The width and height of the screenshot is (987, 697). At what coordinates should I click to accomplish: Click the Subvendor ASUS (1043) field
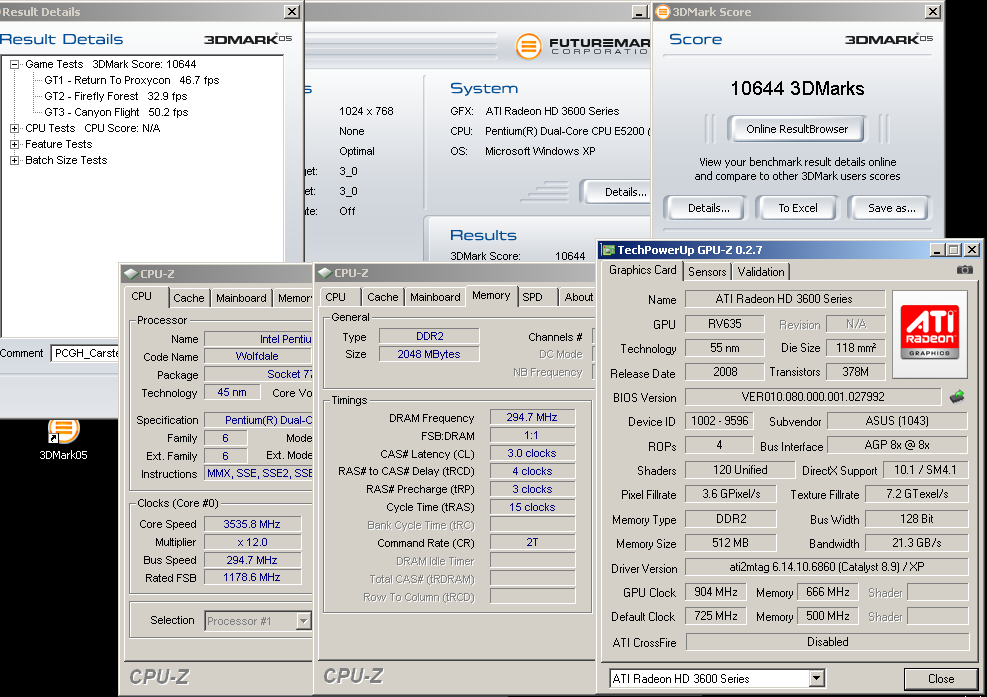(897, 421)
